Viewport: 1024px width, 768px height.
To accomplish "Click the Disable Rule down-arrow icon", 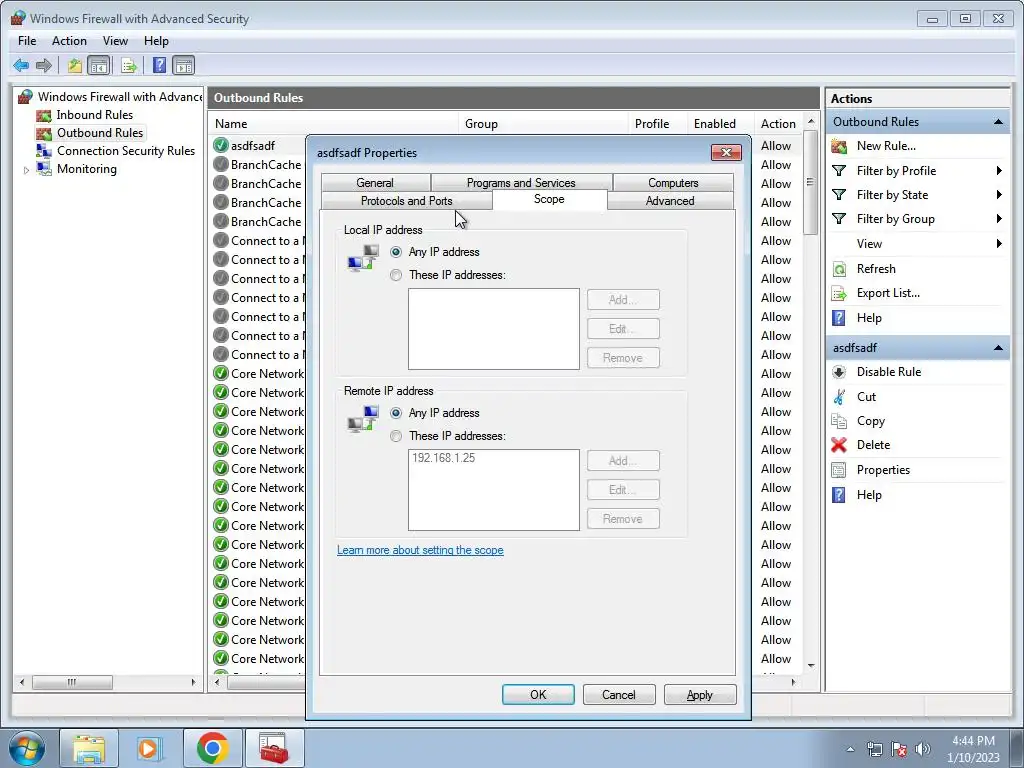I will (x=839, y=372).
